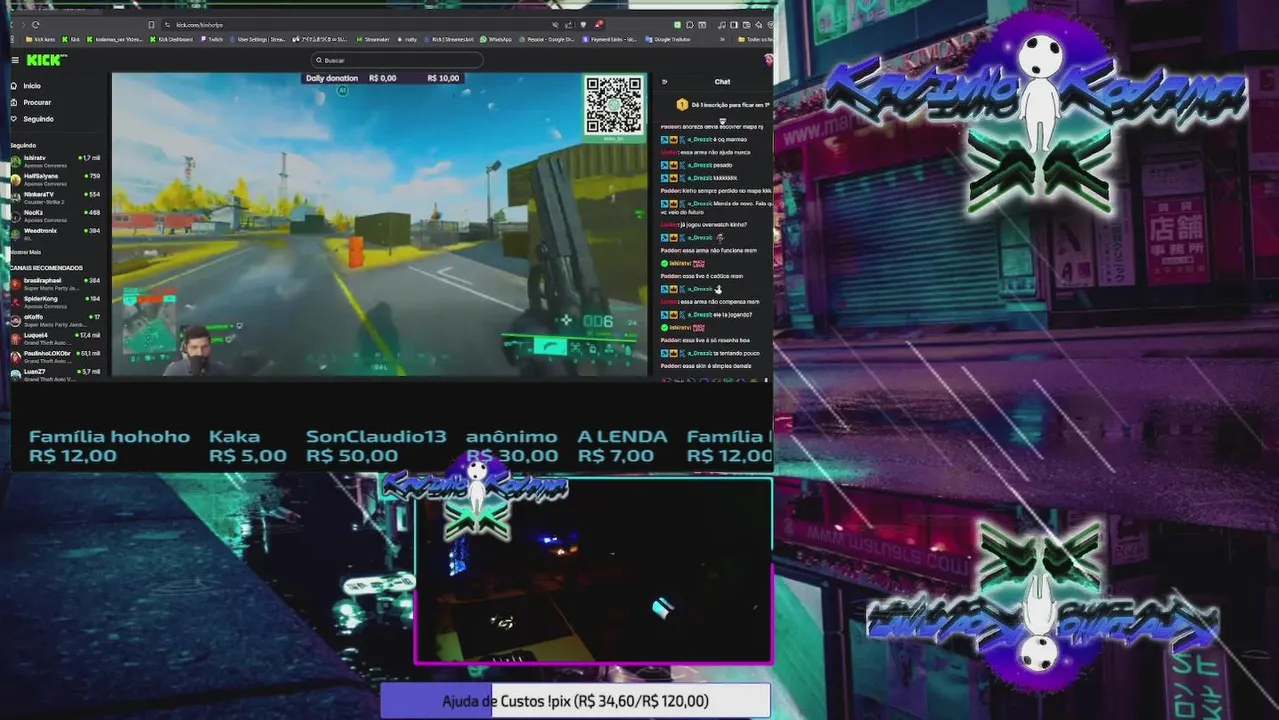Open brasilraphael recommended channel

point(55,283)
